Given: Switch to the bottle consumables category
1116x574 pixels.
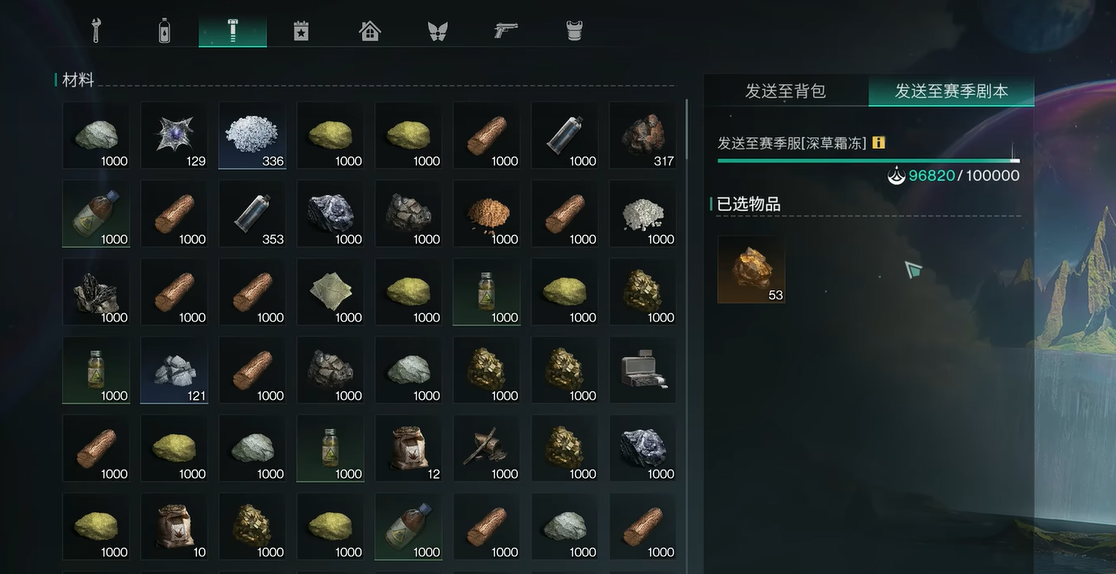Looking at the screenshot, I should click(164, 31).
